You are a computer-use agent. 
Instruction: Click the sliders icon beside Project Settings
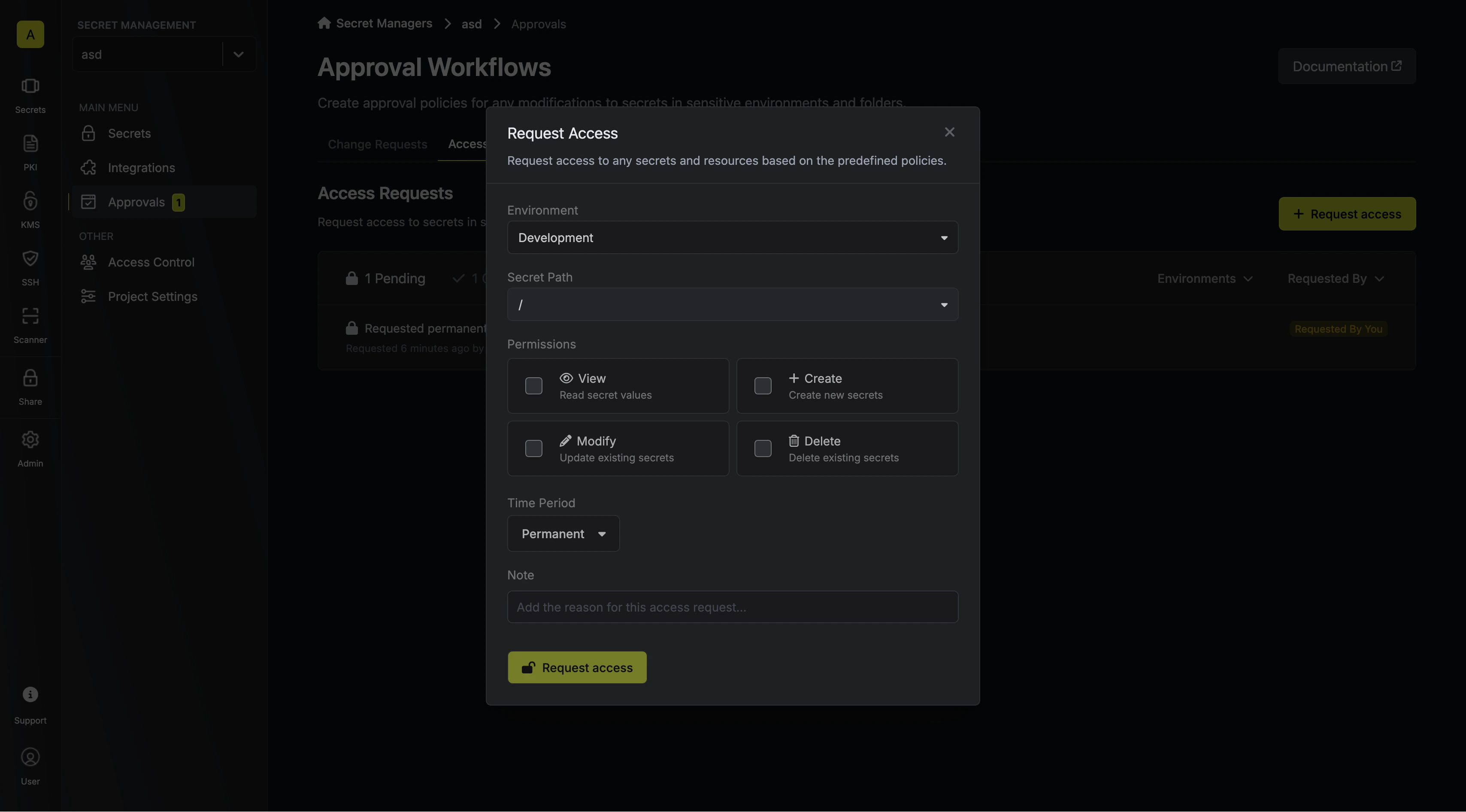[x=88, y=297]
